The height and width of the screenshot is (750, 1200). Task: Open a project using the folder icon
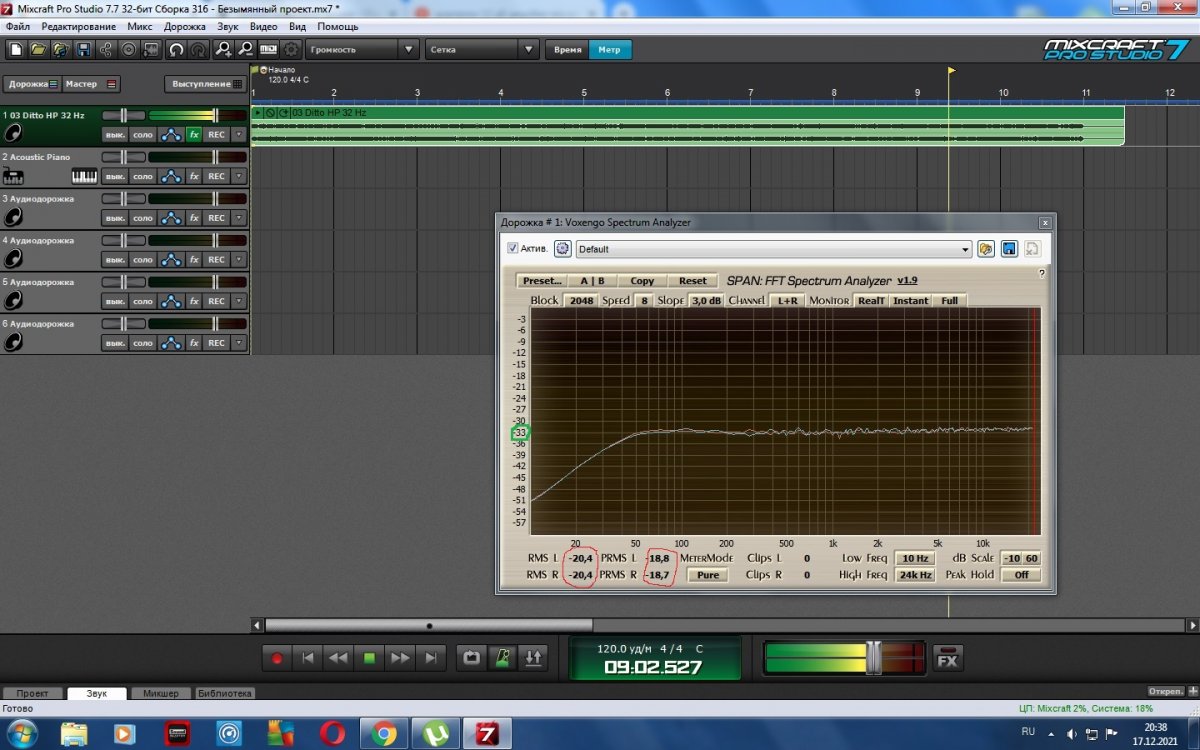pyautogui.click(x=38, y=49)
